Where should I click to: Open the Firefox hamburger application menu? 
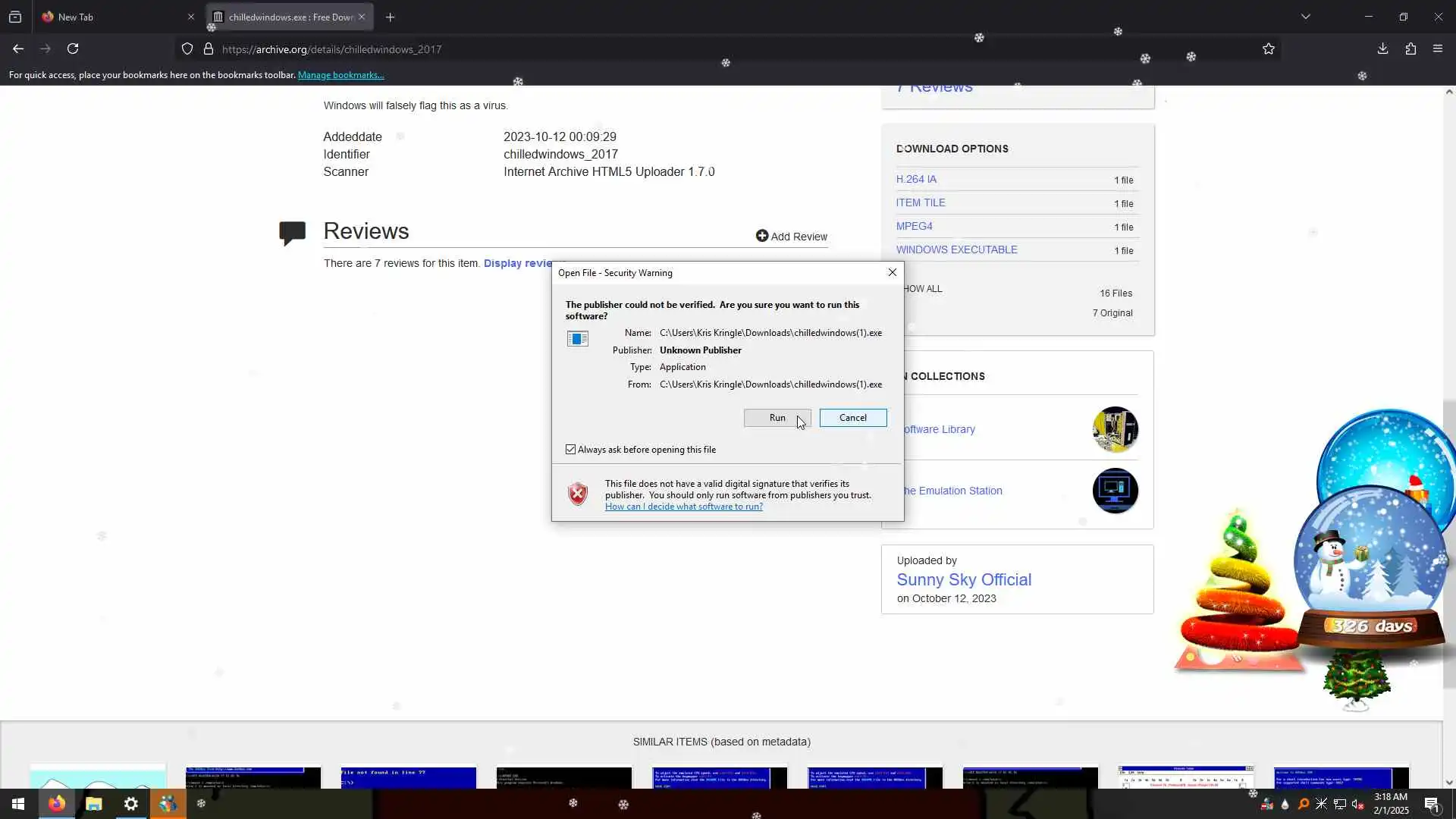click(1438, 49)
